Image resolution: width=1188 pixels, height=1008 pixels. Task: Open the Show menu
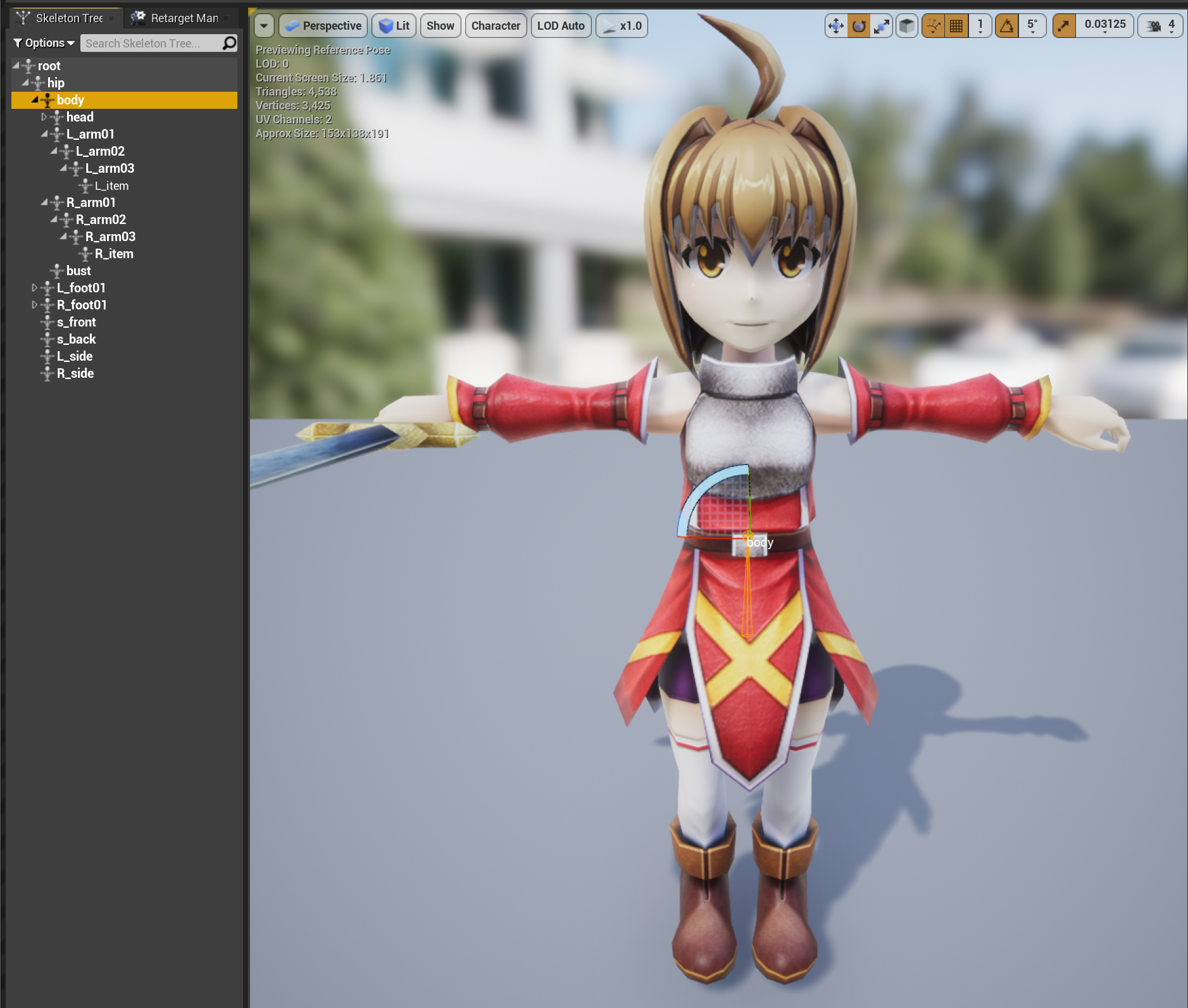click(x=441, y=26)
